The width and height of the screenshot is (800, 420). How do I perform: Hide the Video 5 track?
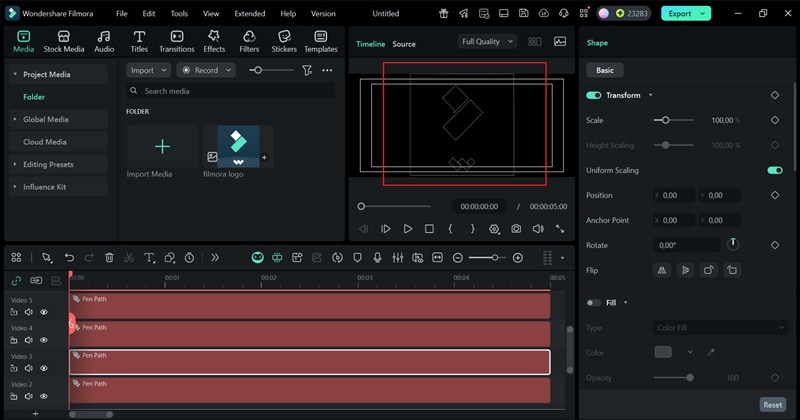click(44, 312)
